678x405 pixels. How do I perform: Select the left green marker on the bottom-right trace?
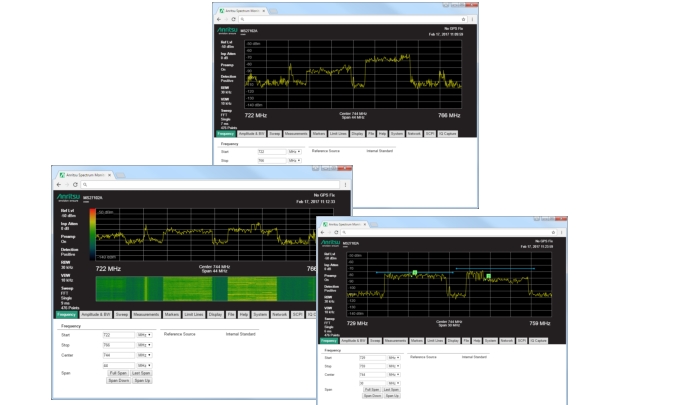point(414,272)
